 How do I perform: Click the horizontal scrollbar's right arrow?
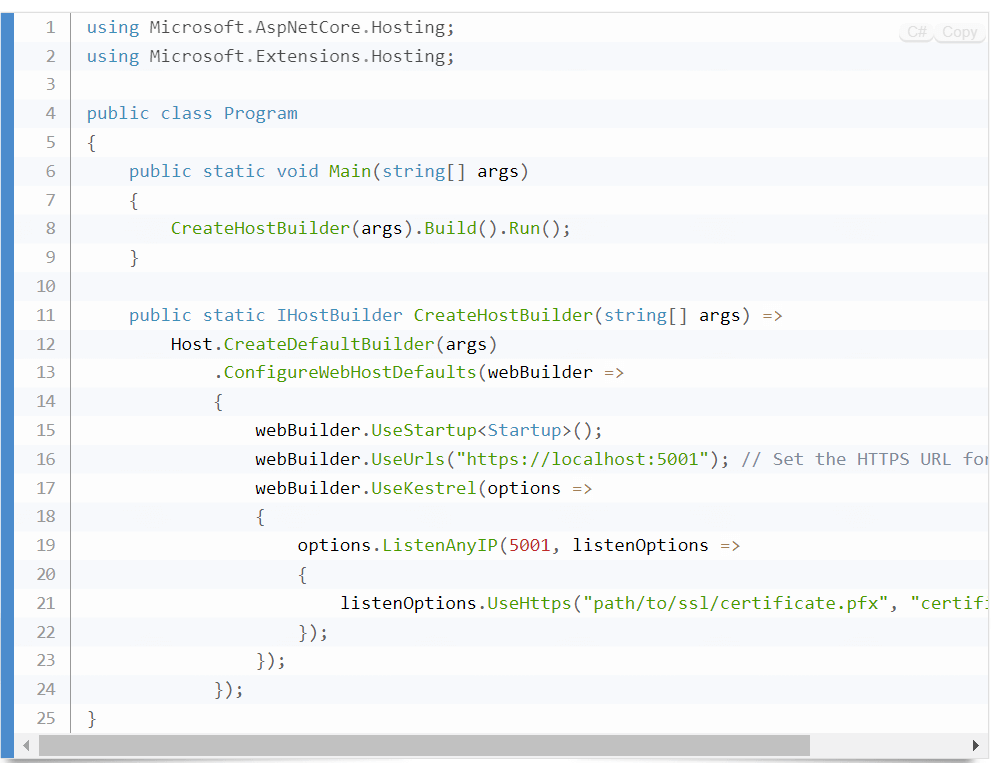coord(975,746)
